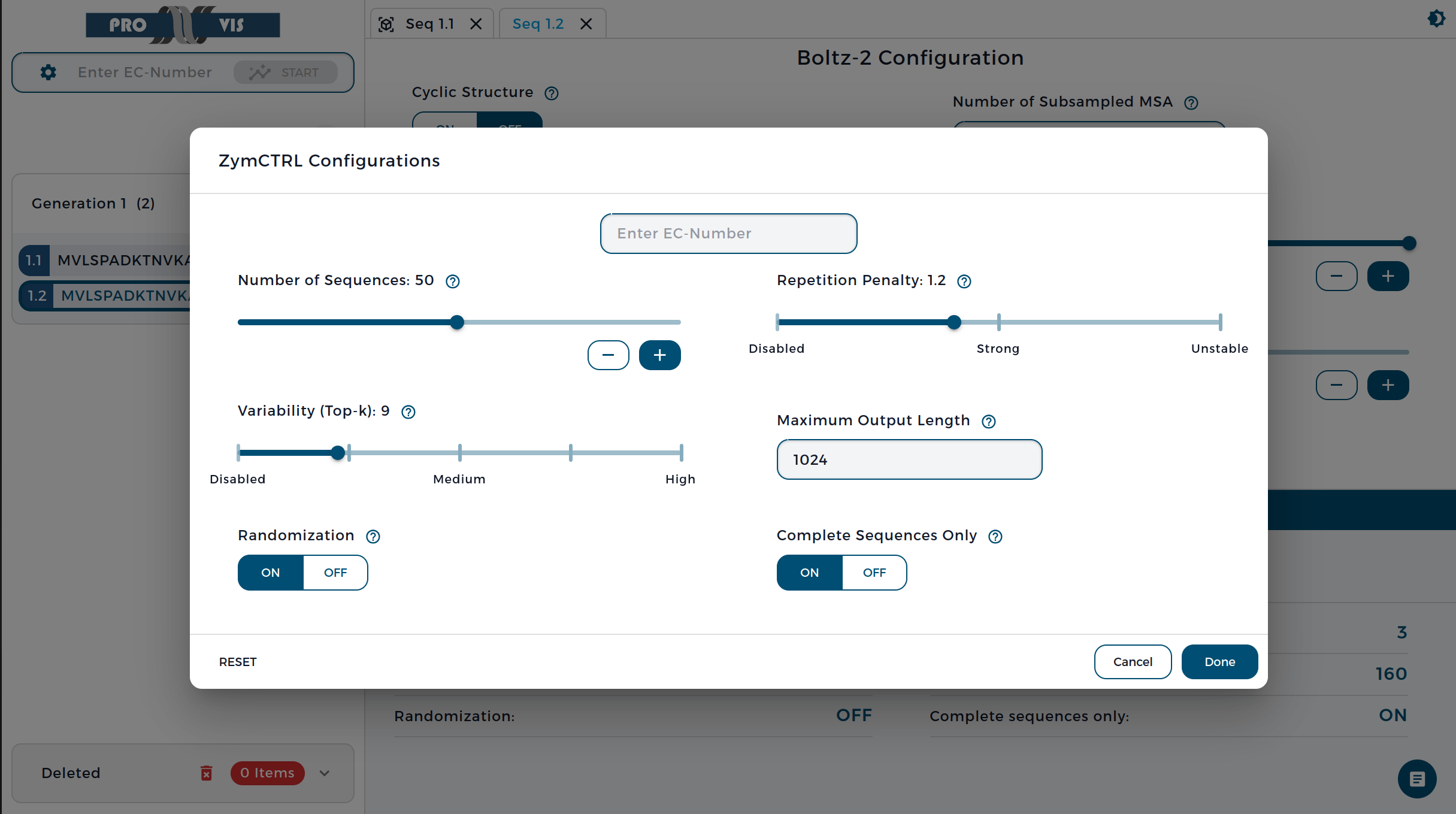This screenshot has height=814, width=1456.
Task: Turn Complete Sequences Only OFF
Action: [874, 573]
